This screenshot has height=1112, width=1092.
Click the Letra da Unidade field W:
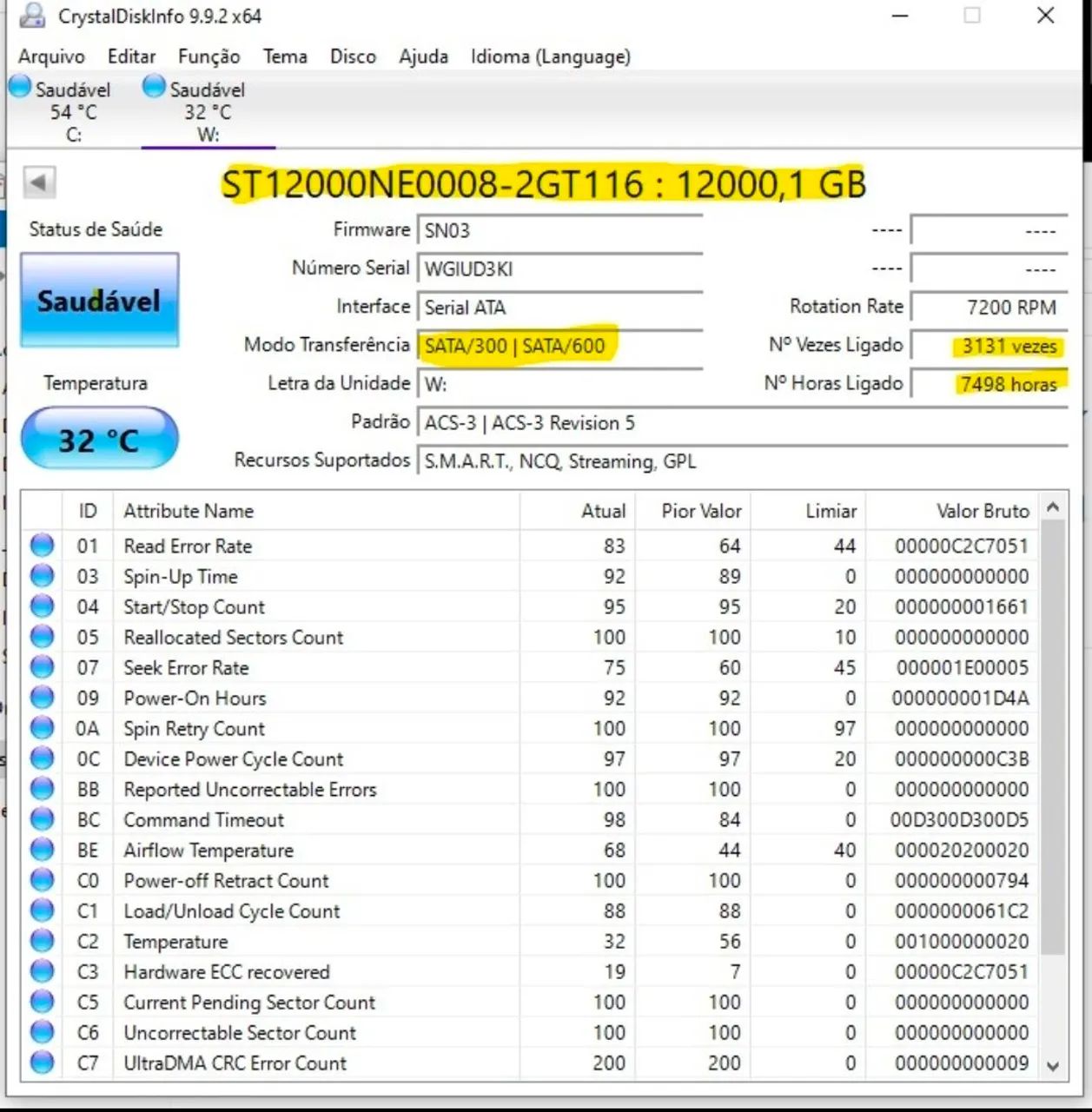click(559, 383)
